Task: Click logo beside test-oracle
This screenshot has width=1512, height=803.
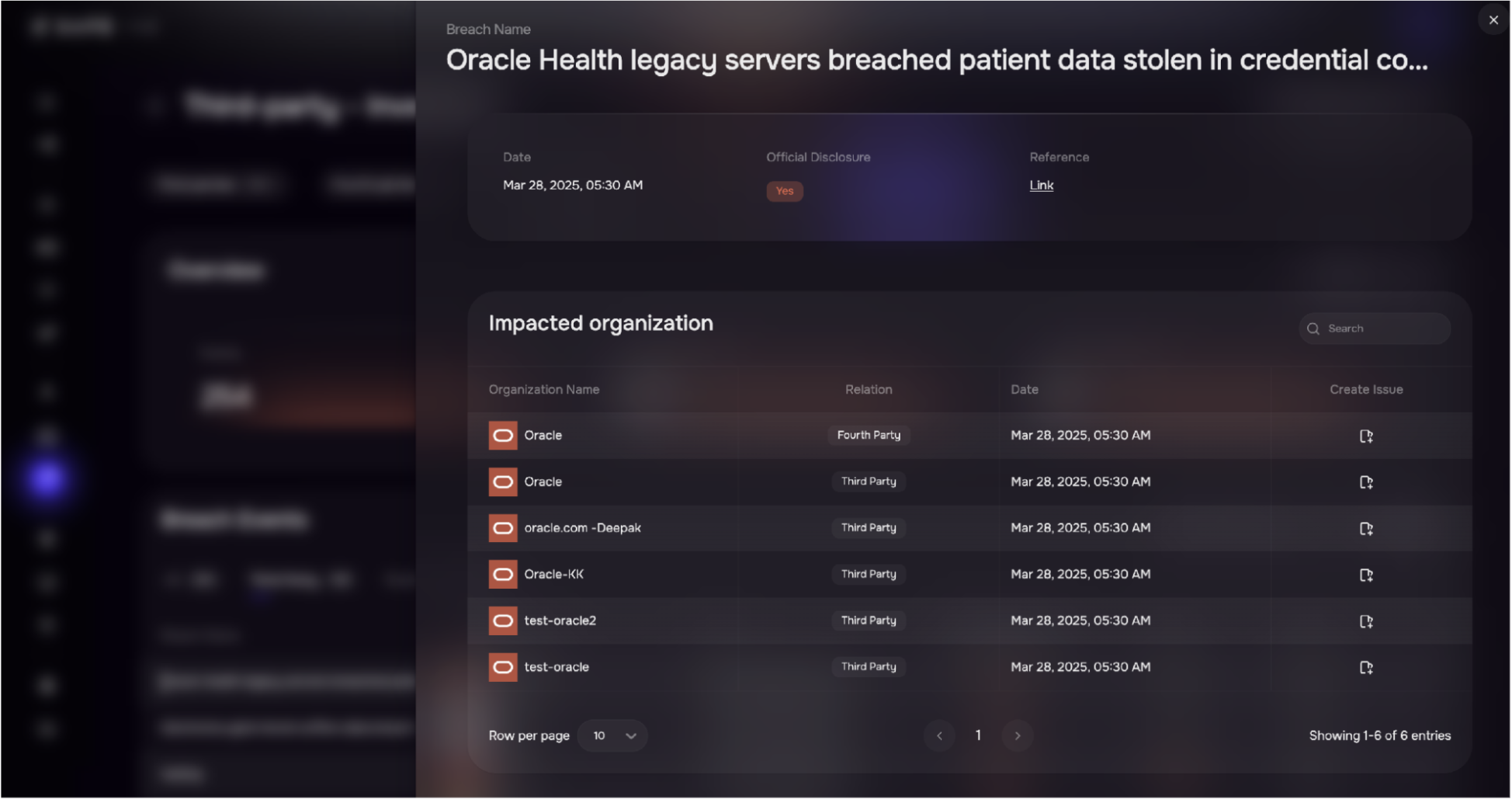Action: tap(502, 667)
